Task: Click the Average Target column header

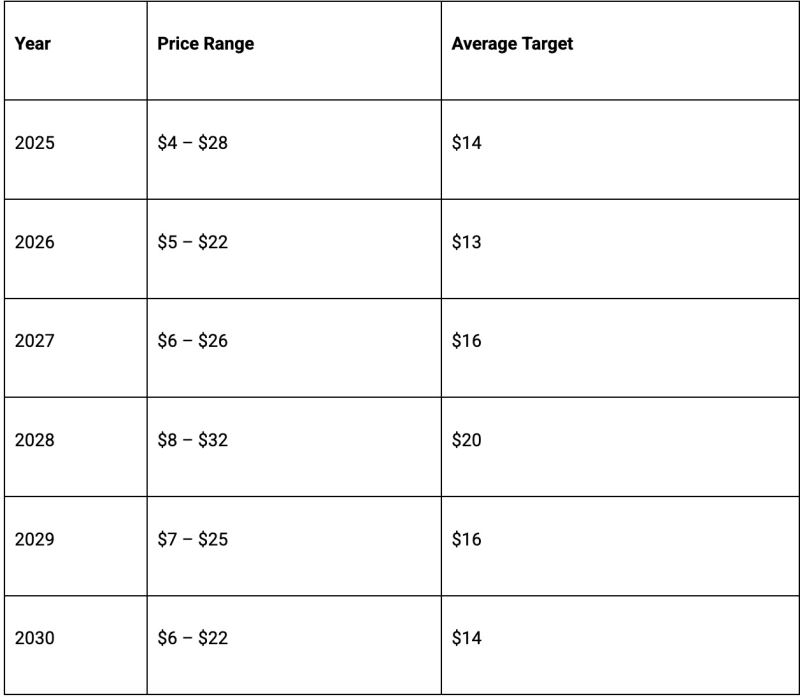Action: [x=512, y=44]
